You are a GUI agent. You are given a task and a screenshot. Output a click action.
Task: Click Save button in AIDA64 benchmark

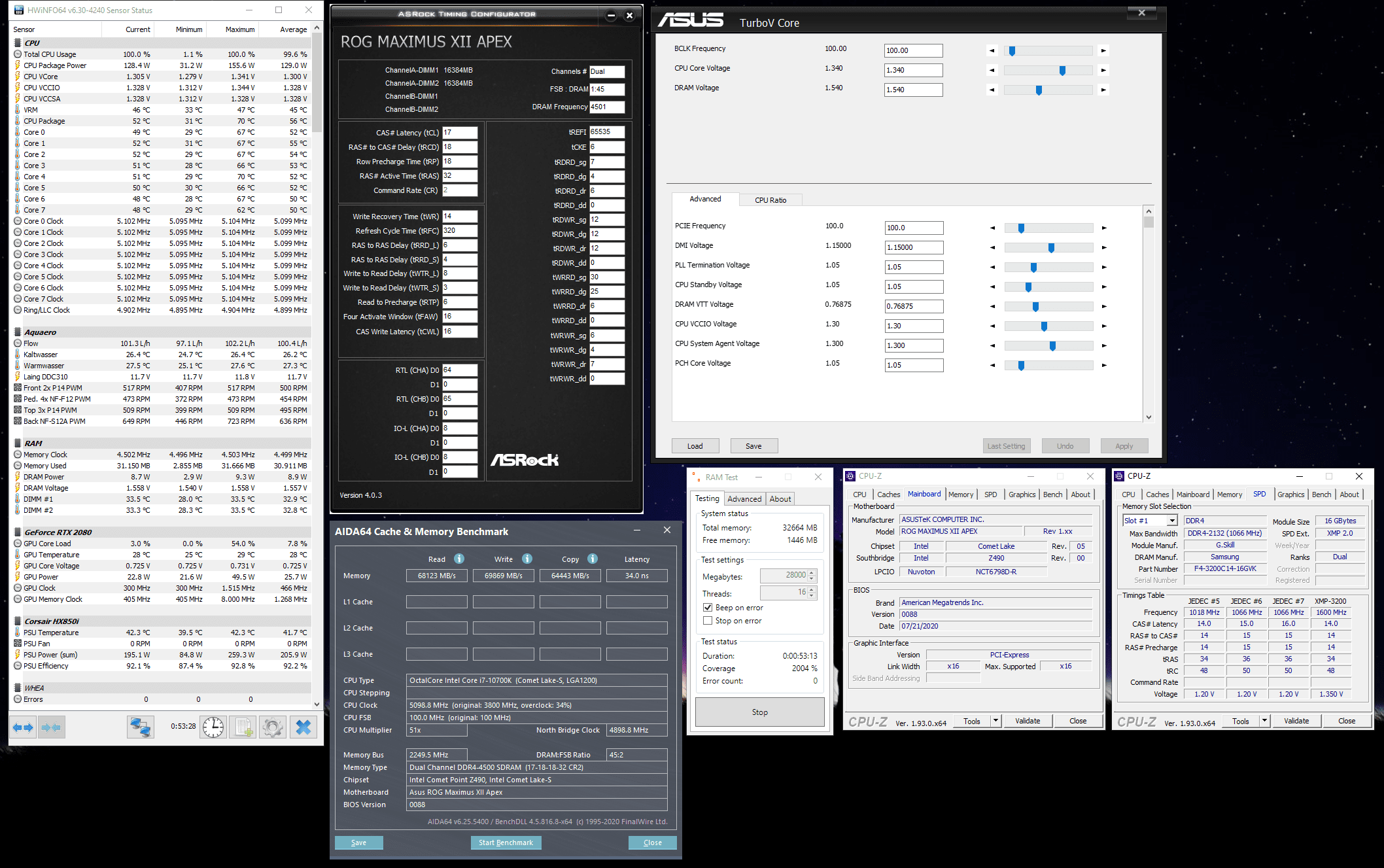[x=358, y=842]
